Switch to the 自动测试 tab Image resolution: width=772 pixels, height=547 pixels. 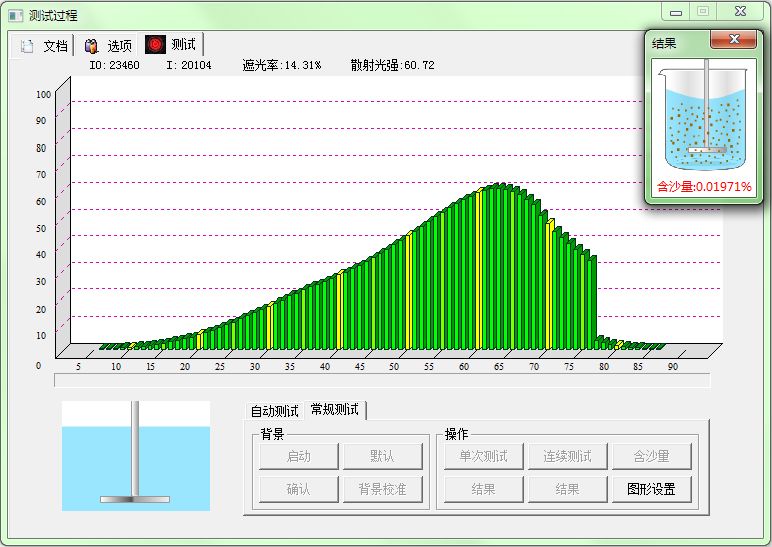(274, 411)
